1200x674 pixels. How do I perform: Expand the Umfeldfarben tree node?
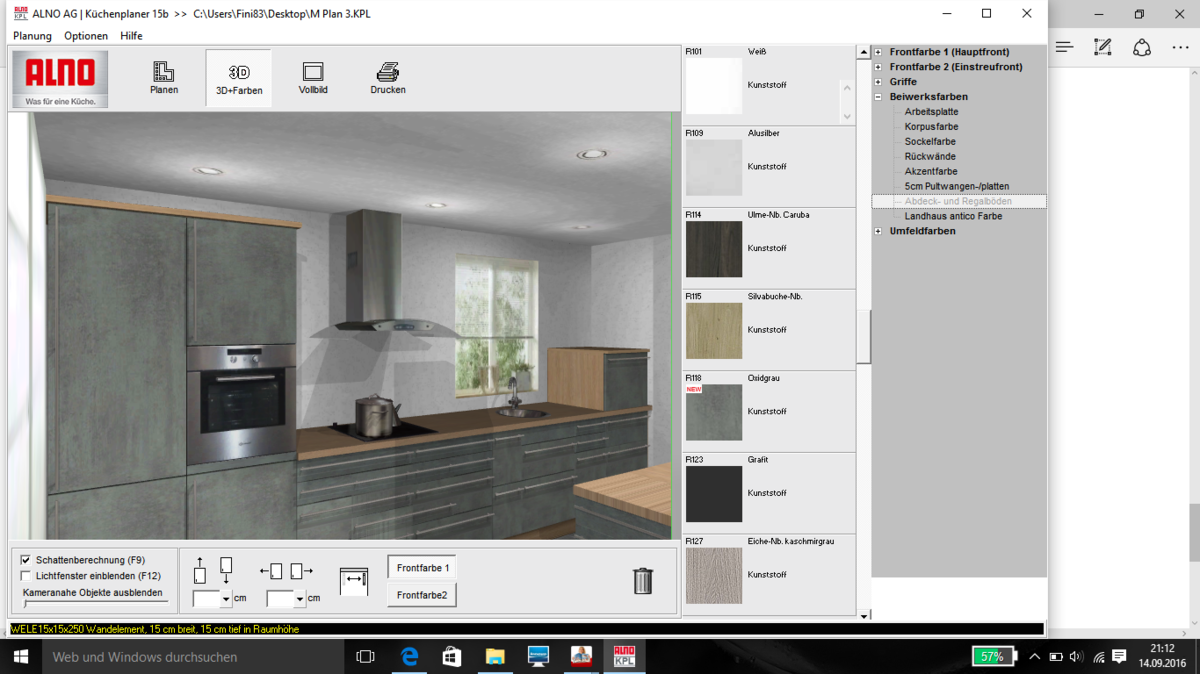click(878, 231)
